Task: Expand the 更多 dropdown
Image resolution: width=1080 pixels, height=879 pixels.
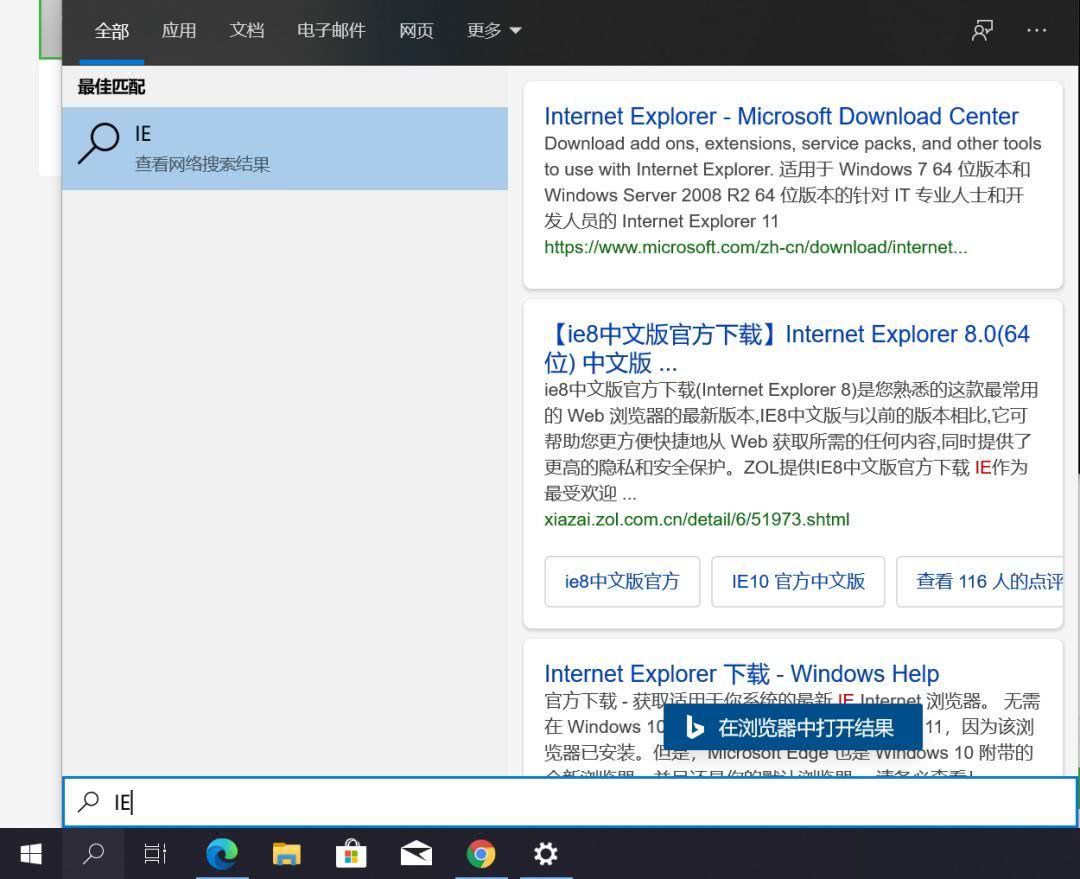Action: [x=494, y=31]
